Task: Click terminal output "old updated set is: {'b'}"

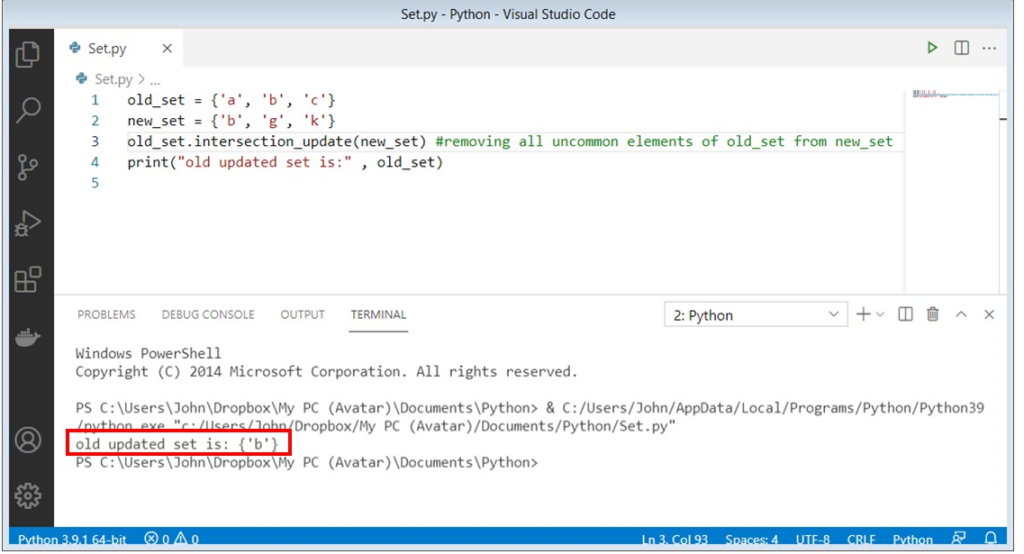Action: [177, 444]
